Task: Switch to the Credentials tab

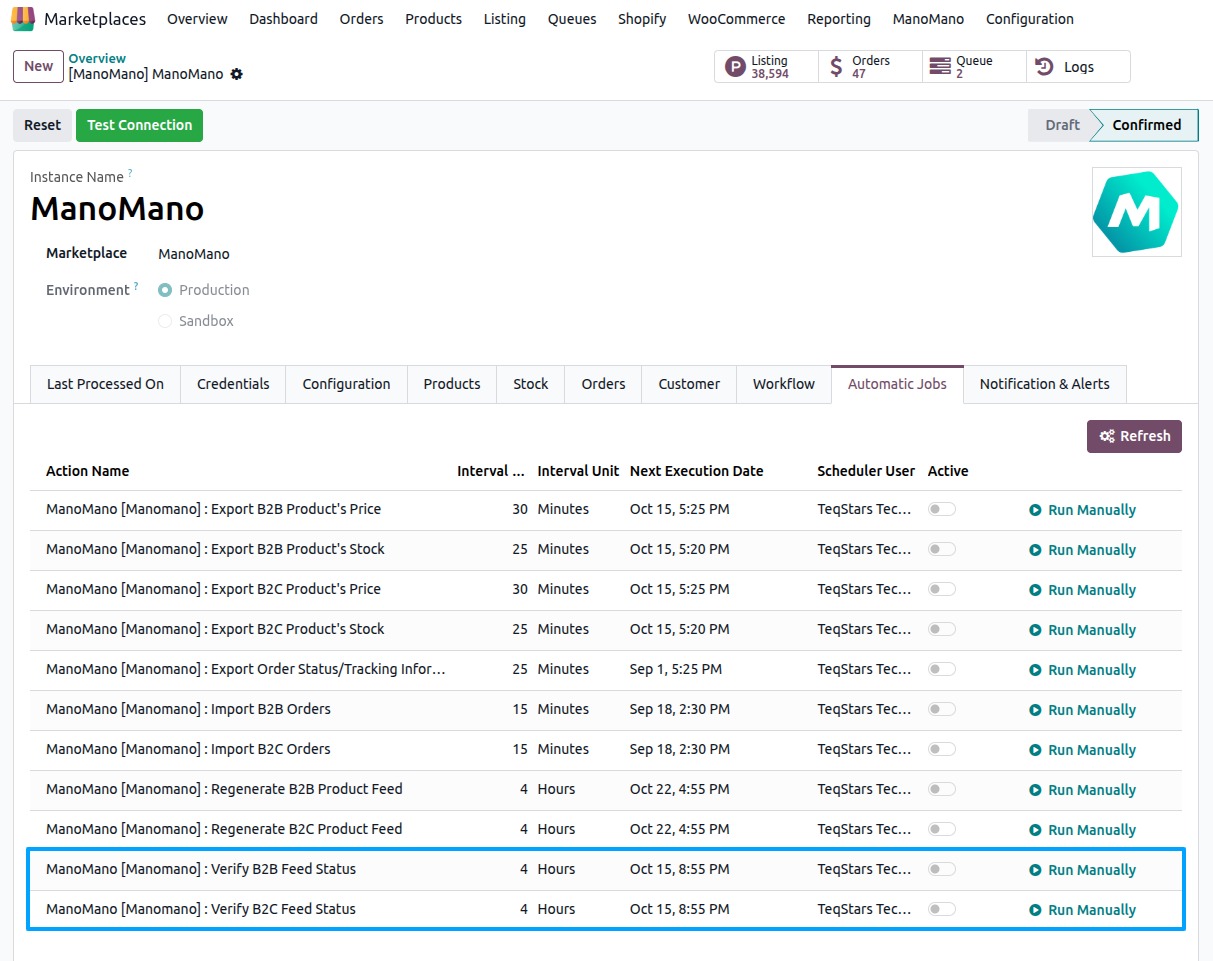Action: 233,384
